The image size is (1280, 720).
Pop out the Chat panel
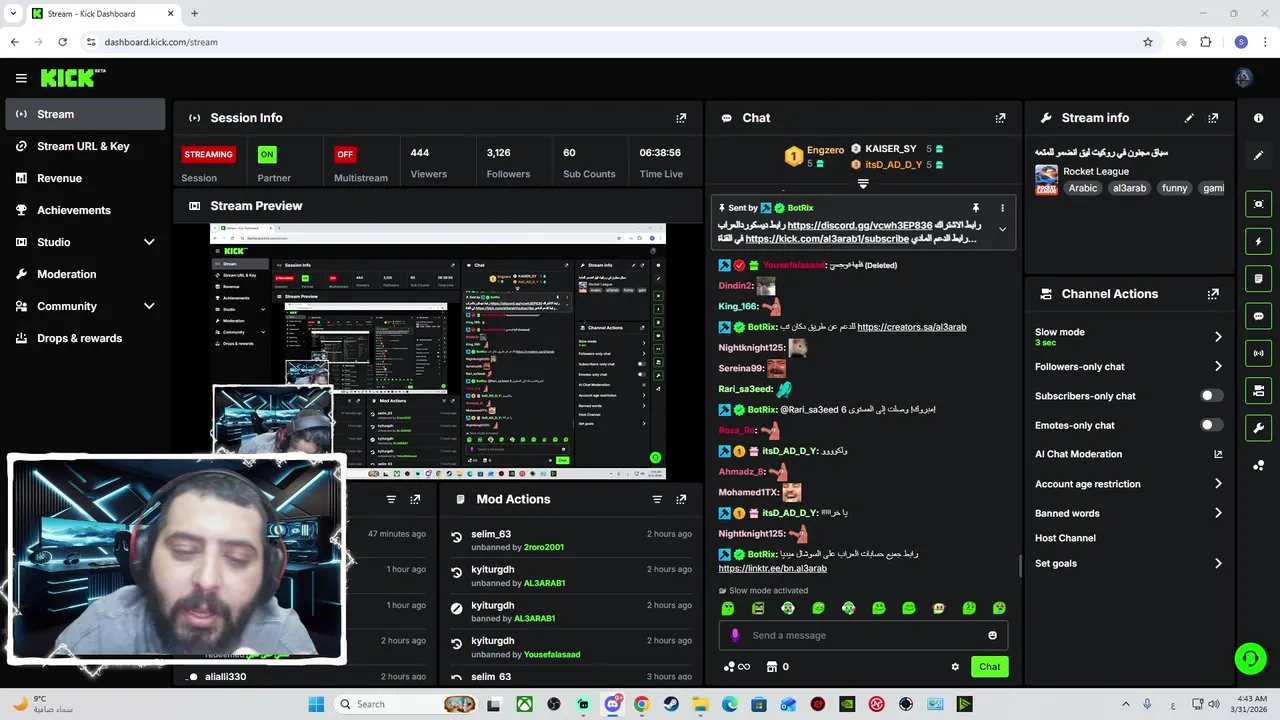click(1000, 118)
